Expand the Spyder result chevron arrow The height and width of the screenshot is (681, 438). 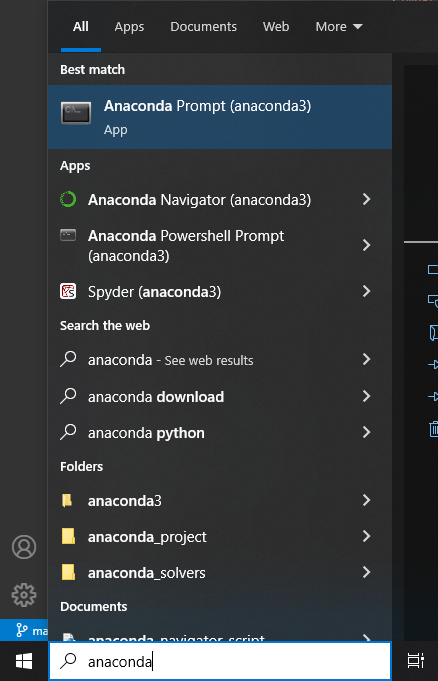[x=366, y=291]
